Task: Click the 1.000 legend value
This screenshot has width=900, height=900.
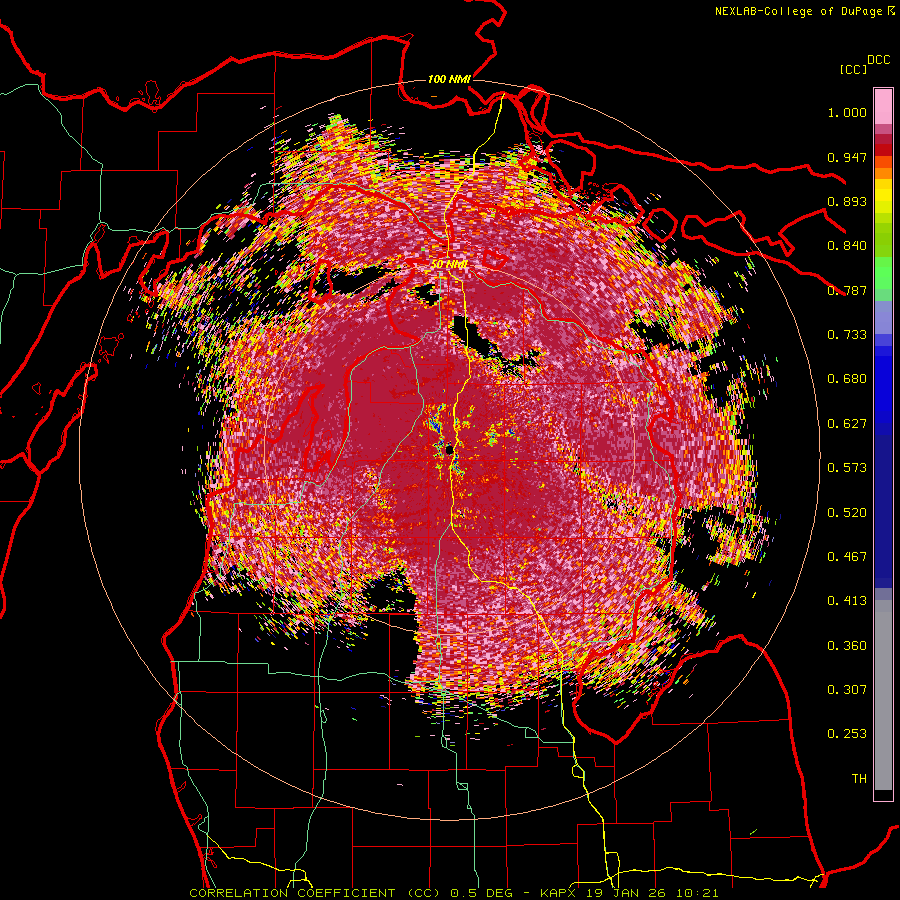Action: (847, 112)
